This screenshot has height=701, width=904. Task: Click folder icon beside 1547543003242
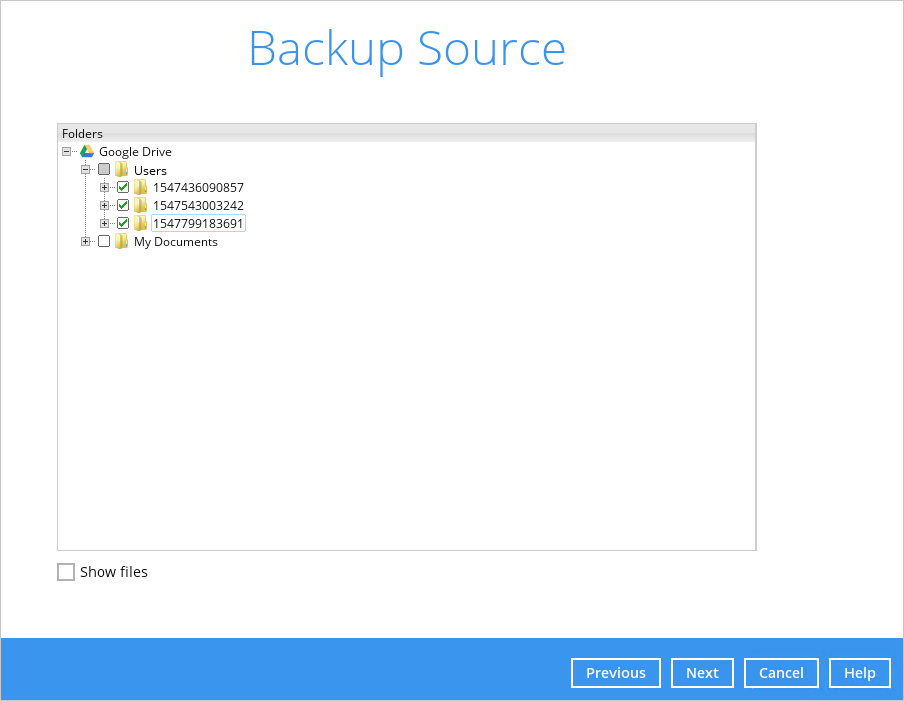click(140, 205)
